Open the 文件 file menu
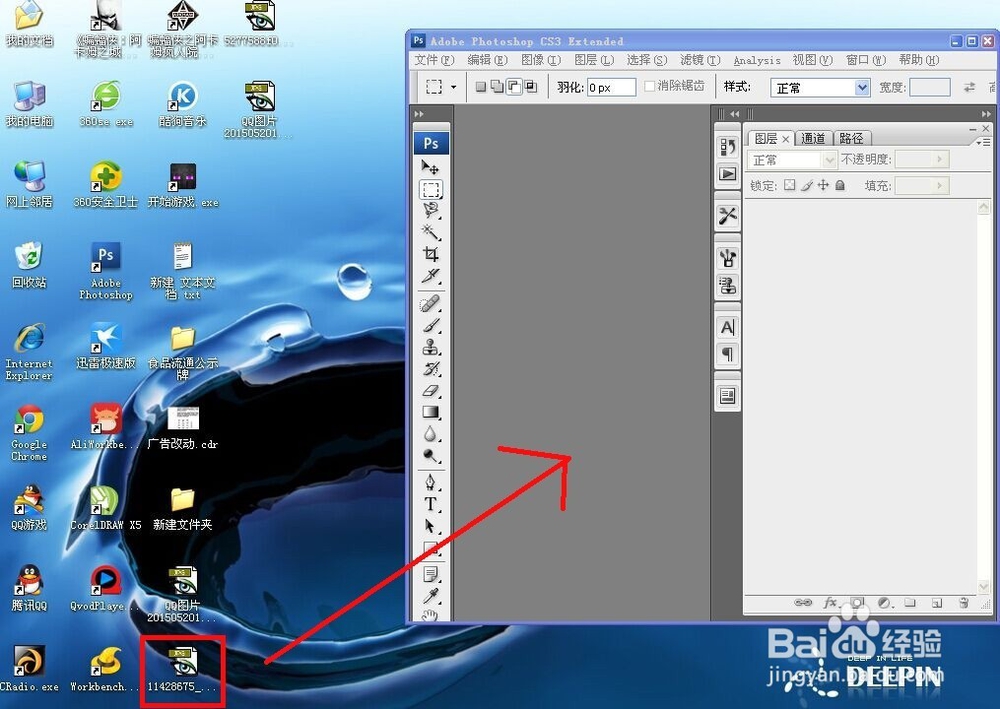Viewport: 1000px width, 709px height. tap(433, 60)
